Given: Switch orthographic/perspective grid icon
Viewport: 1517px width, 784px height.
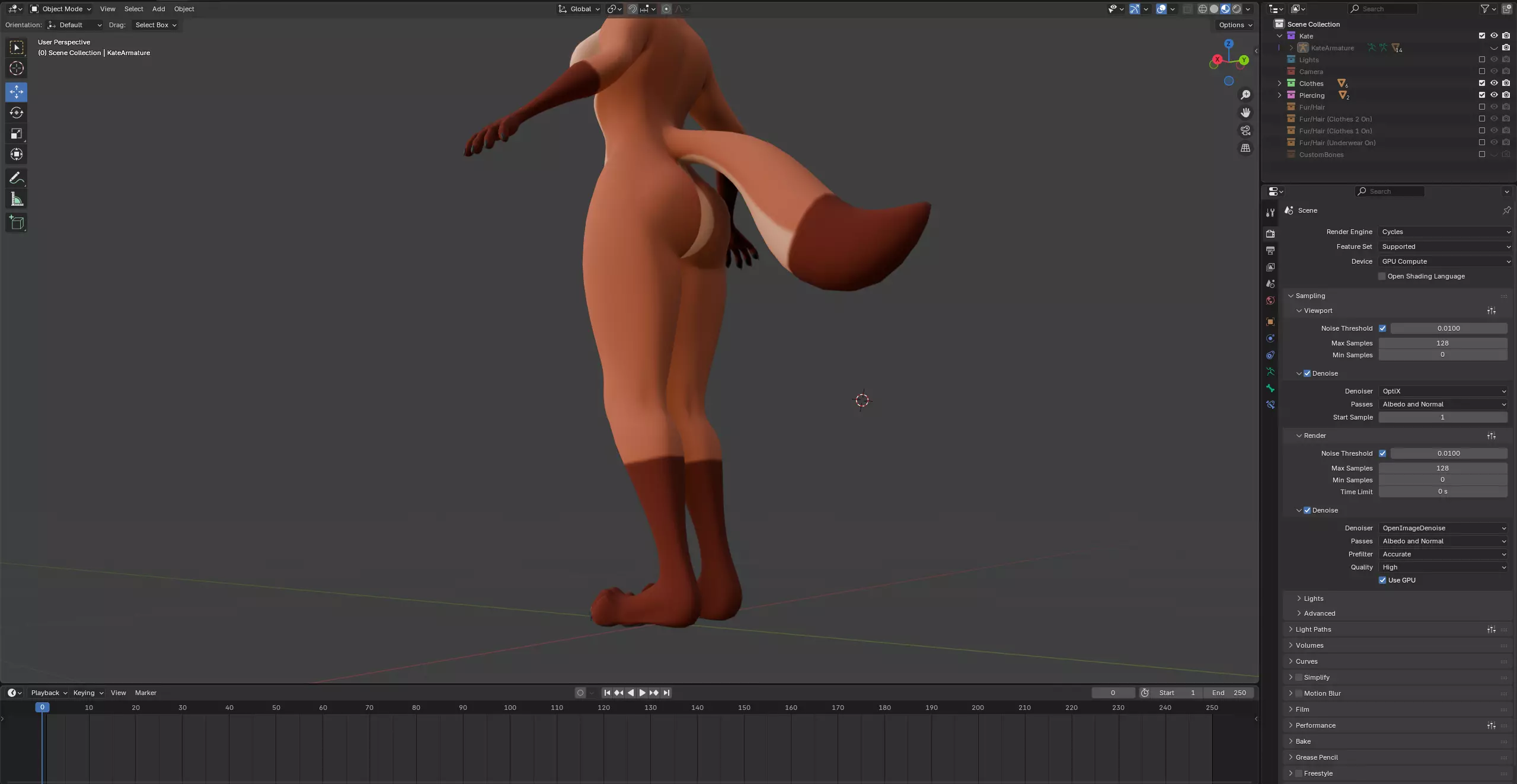Looking at the screenshot, I should coord(1245,148).
